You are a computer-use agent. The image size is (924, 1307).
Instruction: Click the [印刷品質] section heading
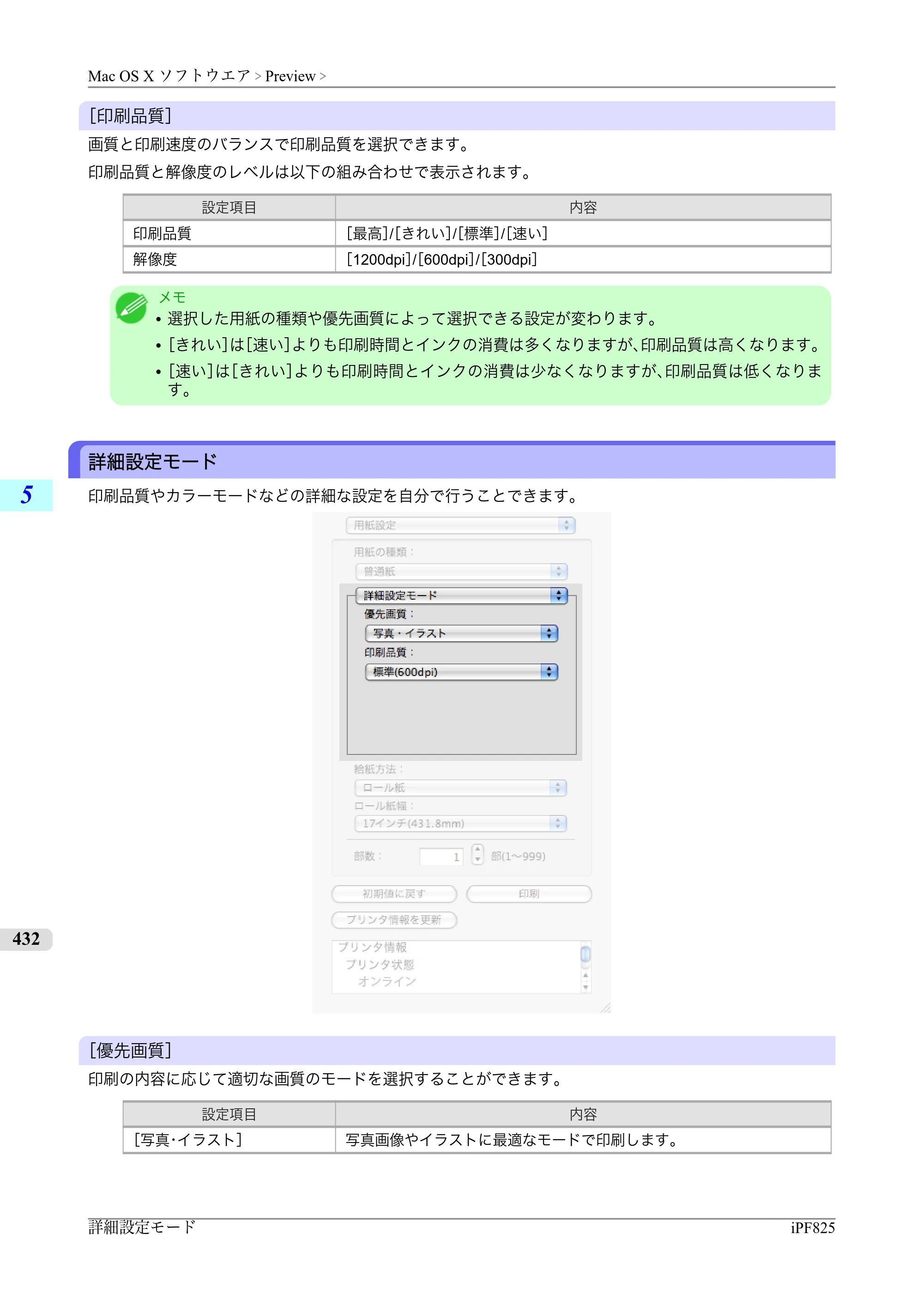(x=130, y=116)
